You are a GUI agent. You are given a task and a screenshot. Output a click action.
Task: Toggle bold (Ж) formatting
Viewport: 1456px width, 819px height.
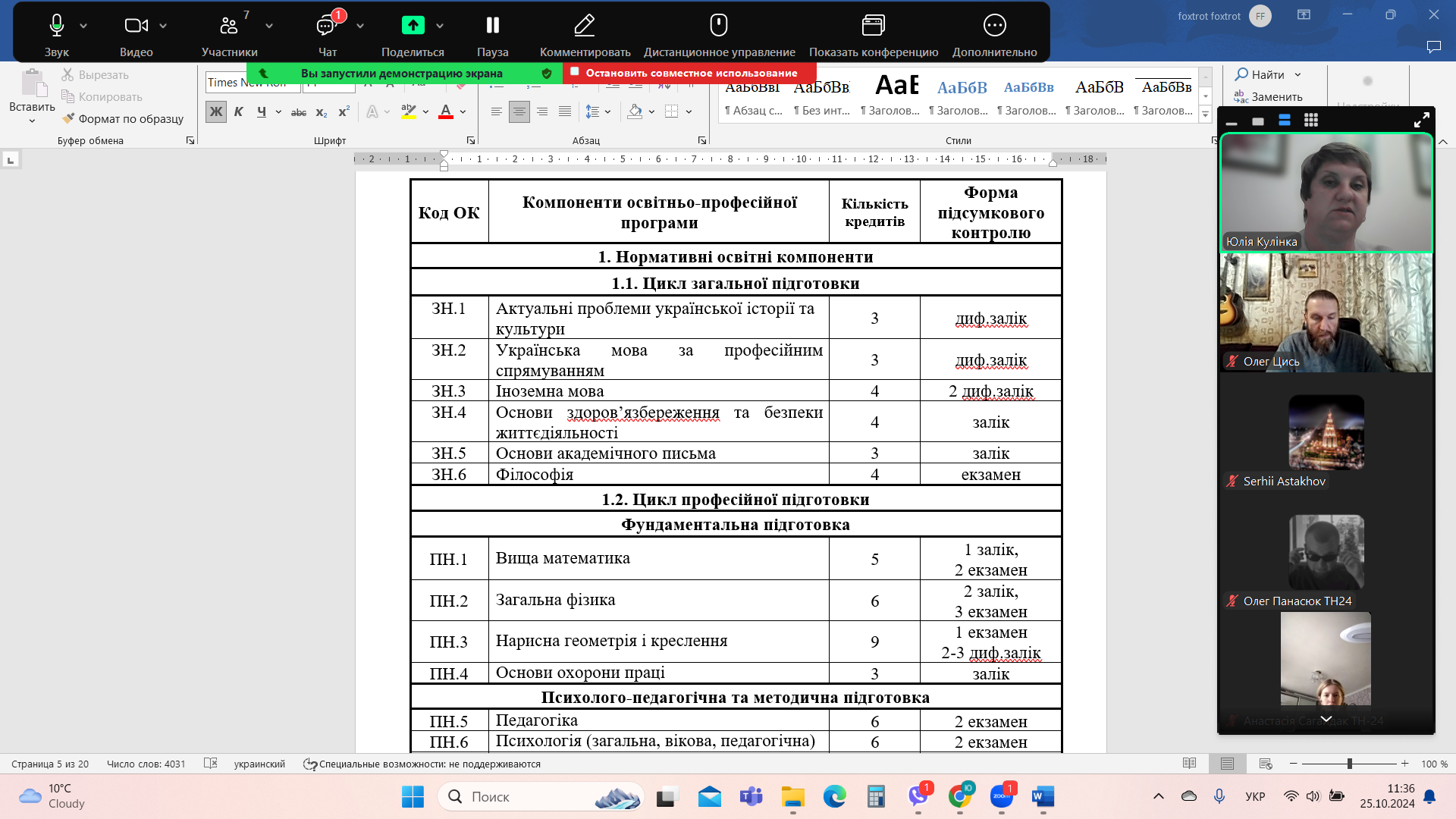216,112
